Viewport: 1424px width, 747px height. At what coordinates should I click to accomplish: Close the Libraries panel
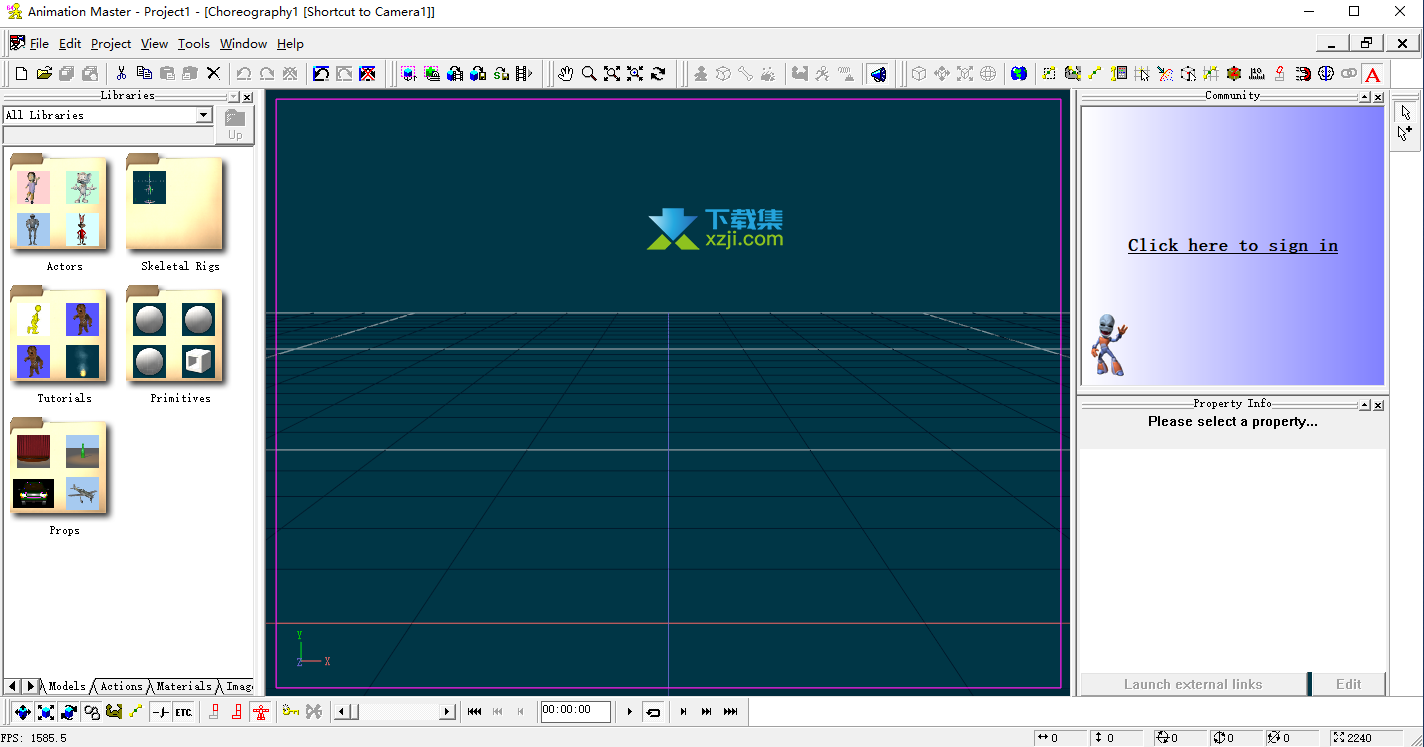click(246, 98)
